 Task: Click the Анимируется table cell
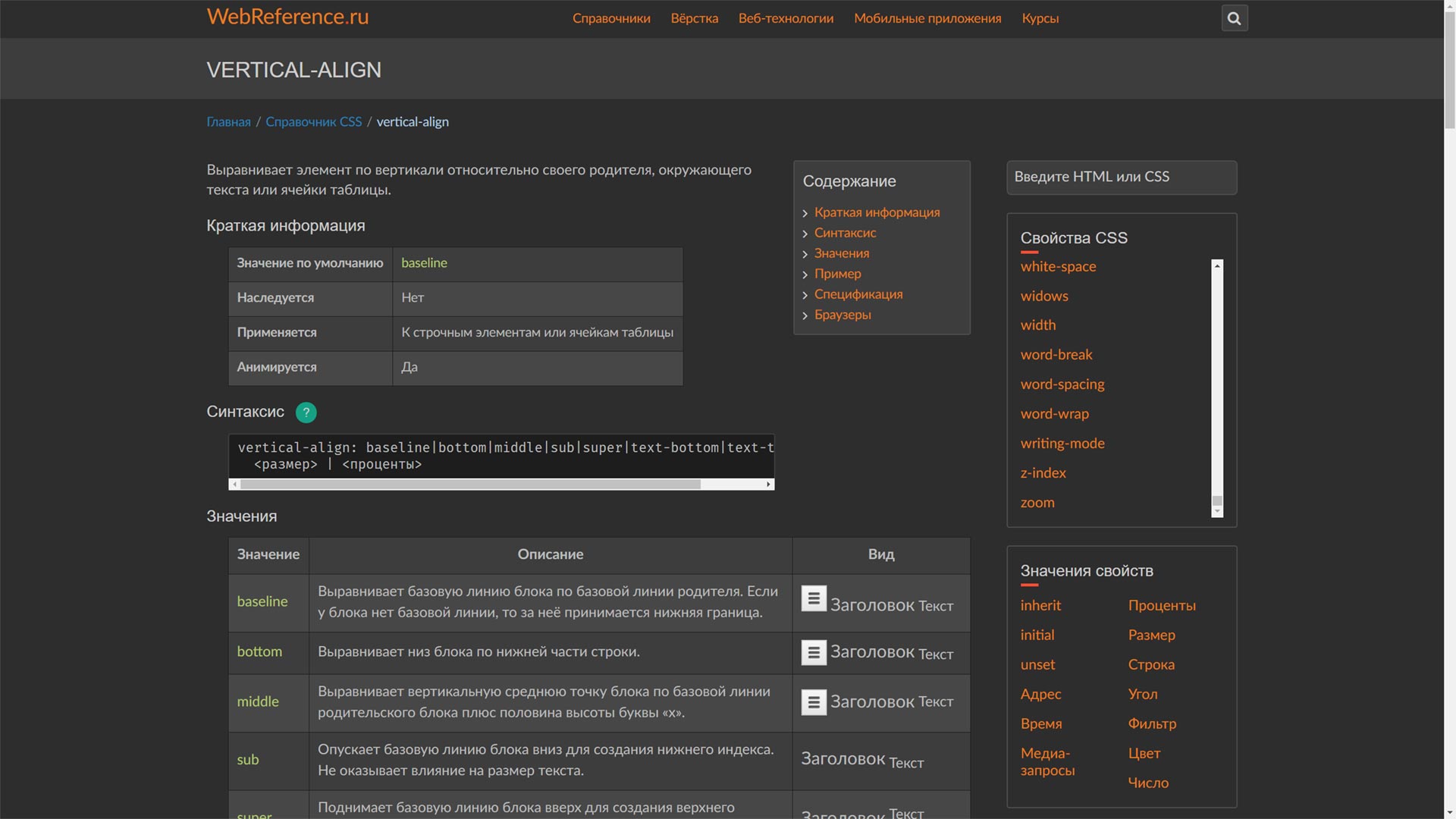point(310,368)
